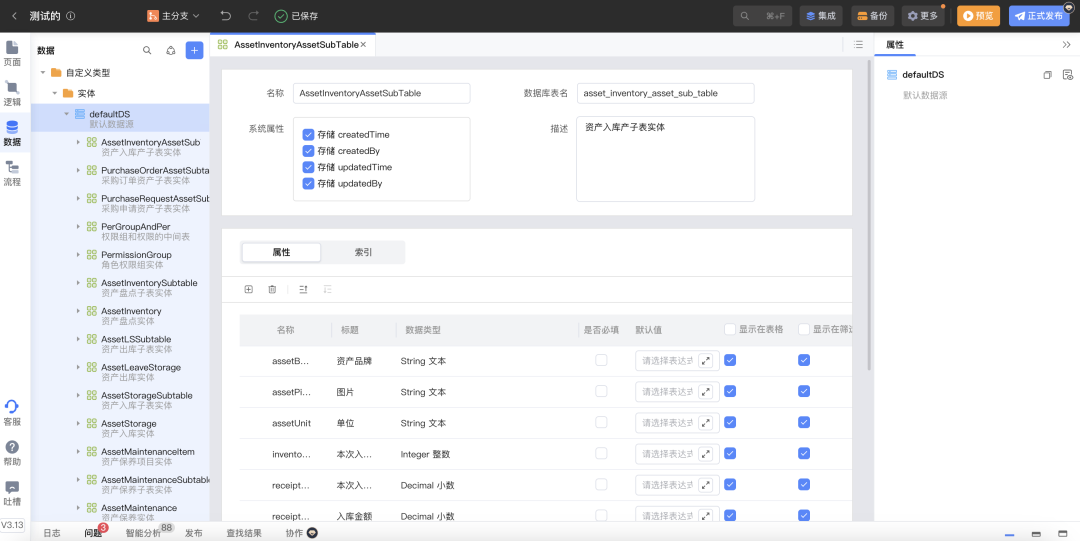The height and width of the screenshot is (541, 1080).
Task: Click the 正式发布 publish button
Action: pos(1039,16)
